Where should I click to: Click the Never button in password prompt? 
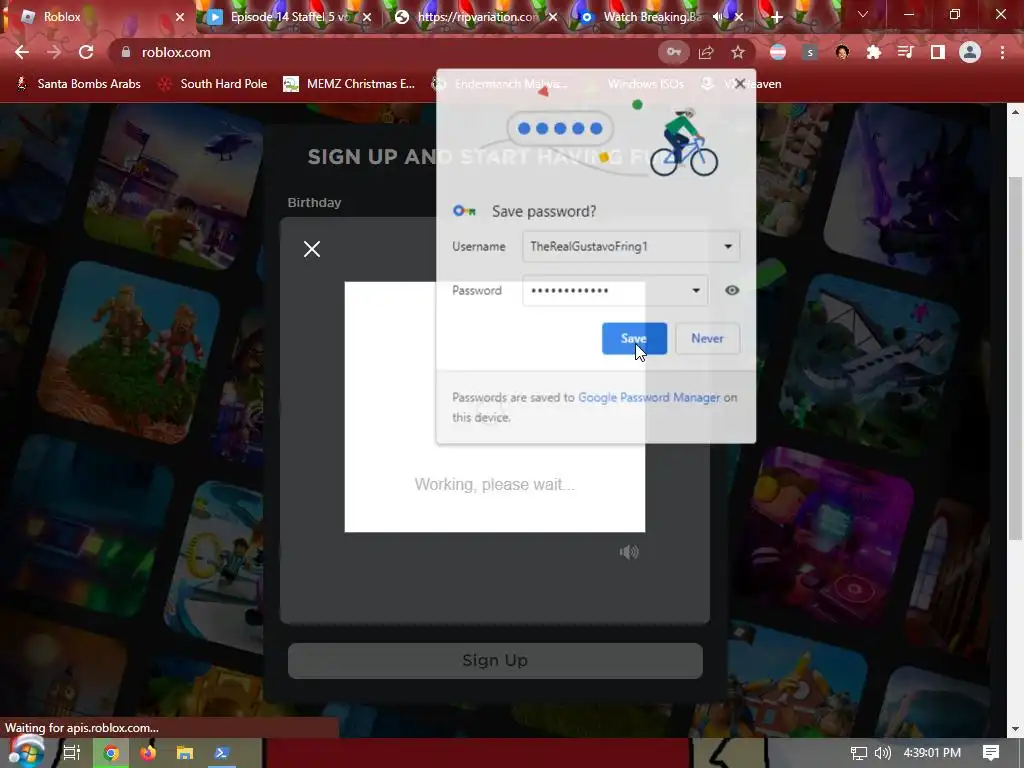(x=707, y=338)
